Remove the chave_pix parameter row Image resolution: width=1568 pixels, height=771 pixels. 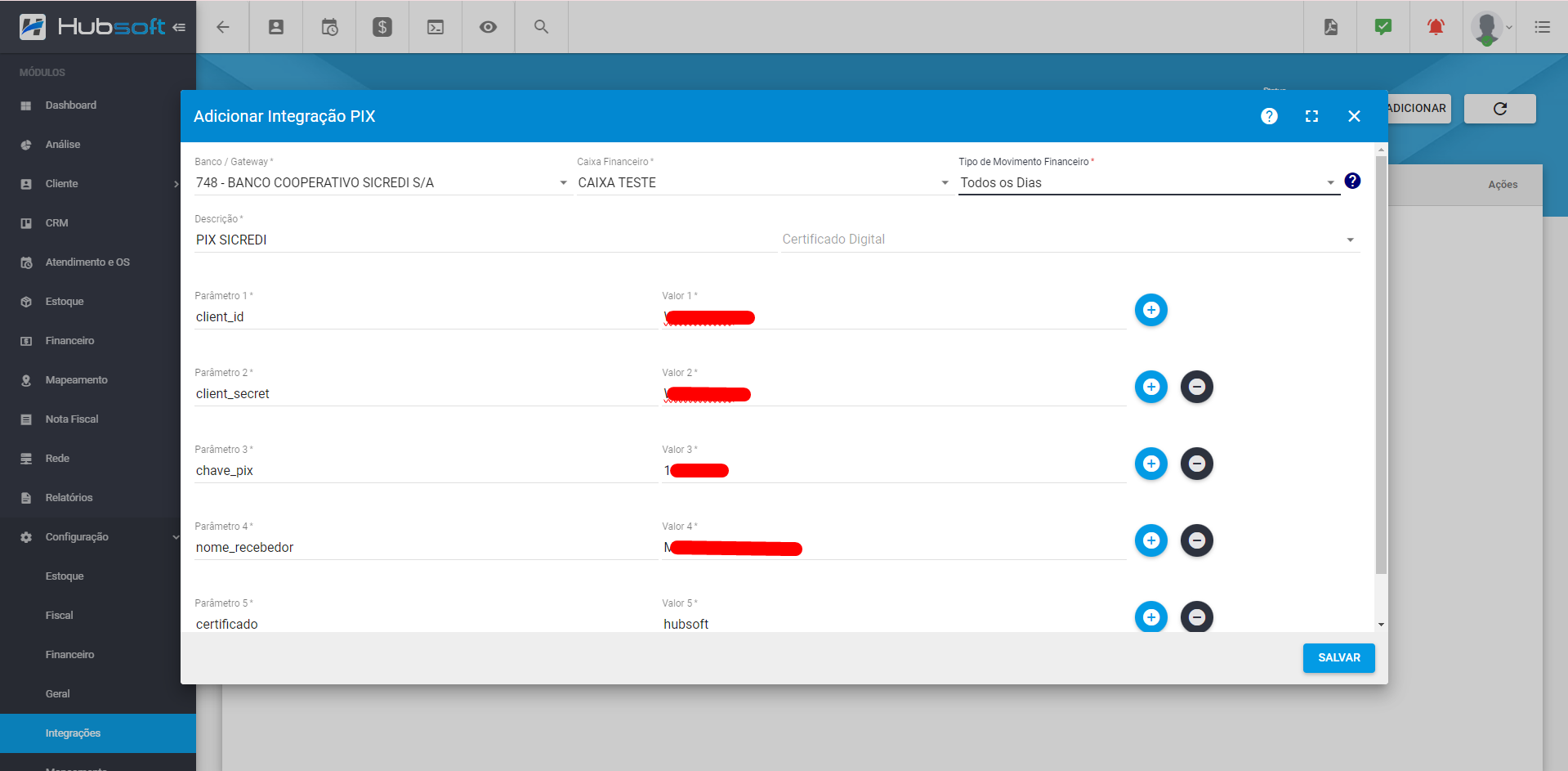coord(1196,464)
